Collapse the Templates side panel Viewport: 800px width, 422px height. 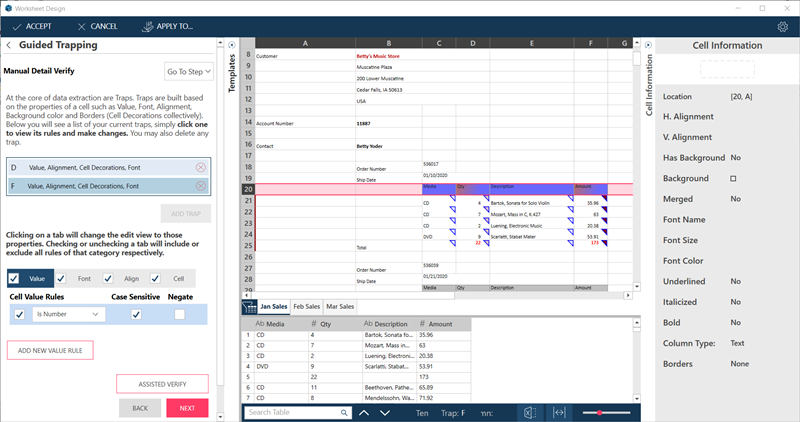tap(232, 45)
